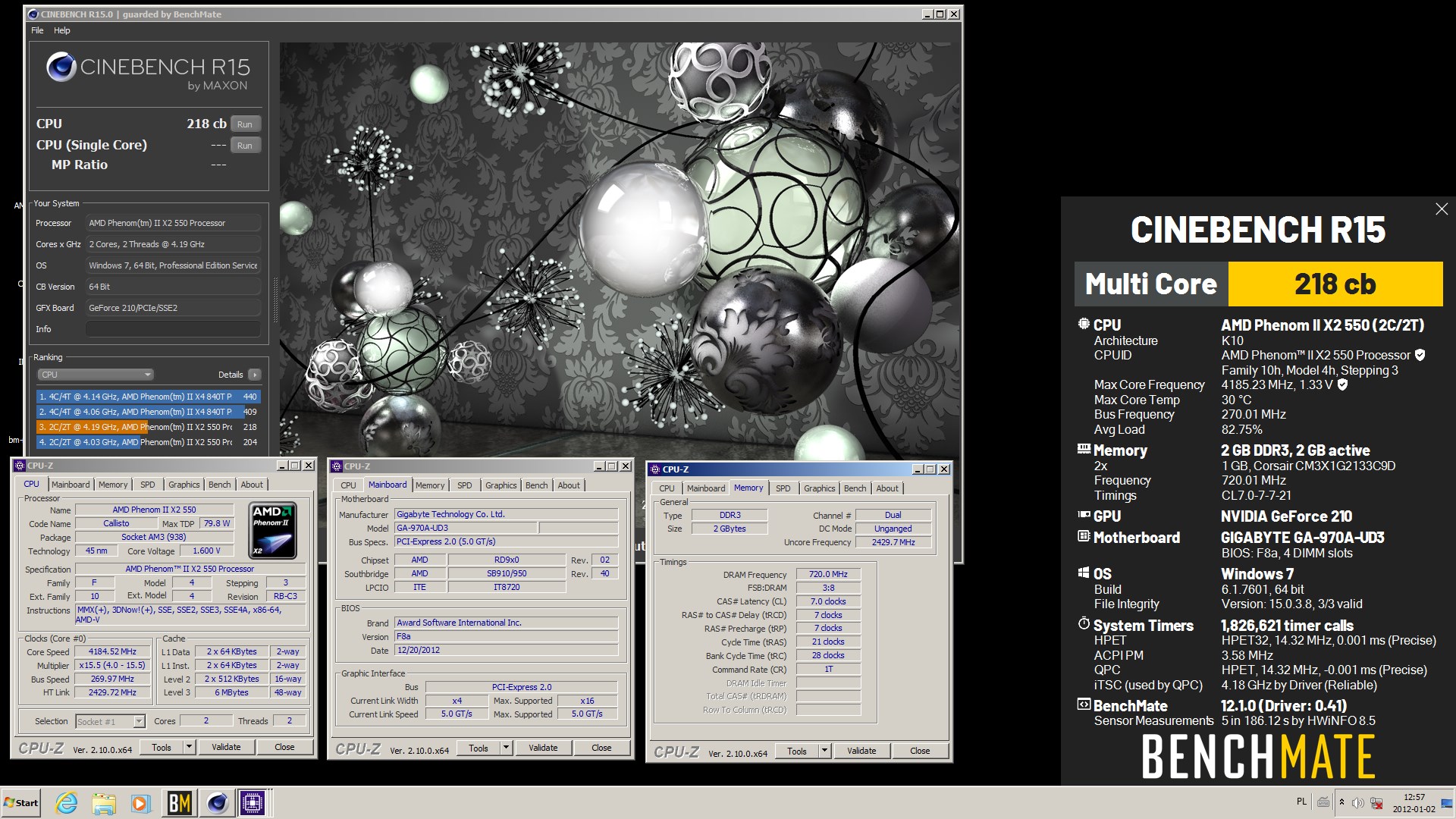This screenshot has width=1456, height=819.
Task: Click title icon of CPU-Z Mainboard window
Action: click(x=337, y=466)
